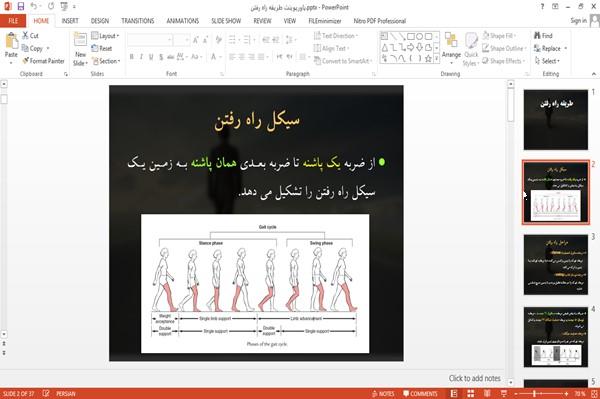The width and height of the screenshot is (600, 399).
Task: Toggle center text alignment
Action: 242,57
